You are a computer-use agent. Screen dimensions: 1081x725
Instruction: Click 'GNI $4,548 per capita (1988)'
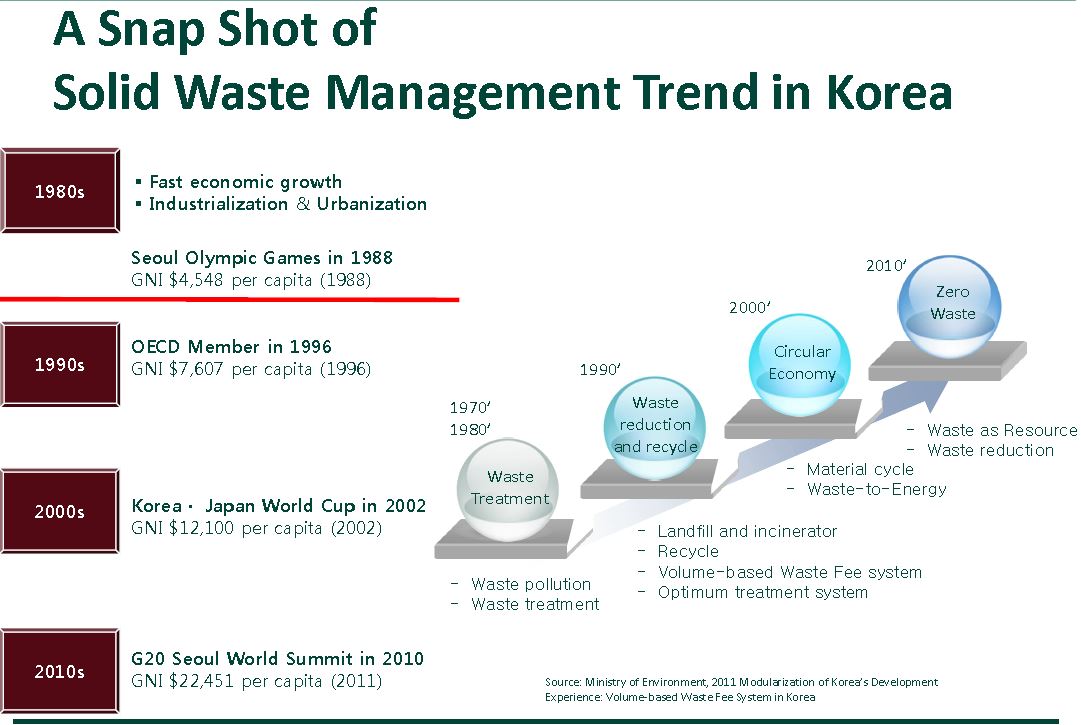[x=251, y=280]
